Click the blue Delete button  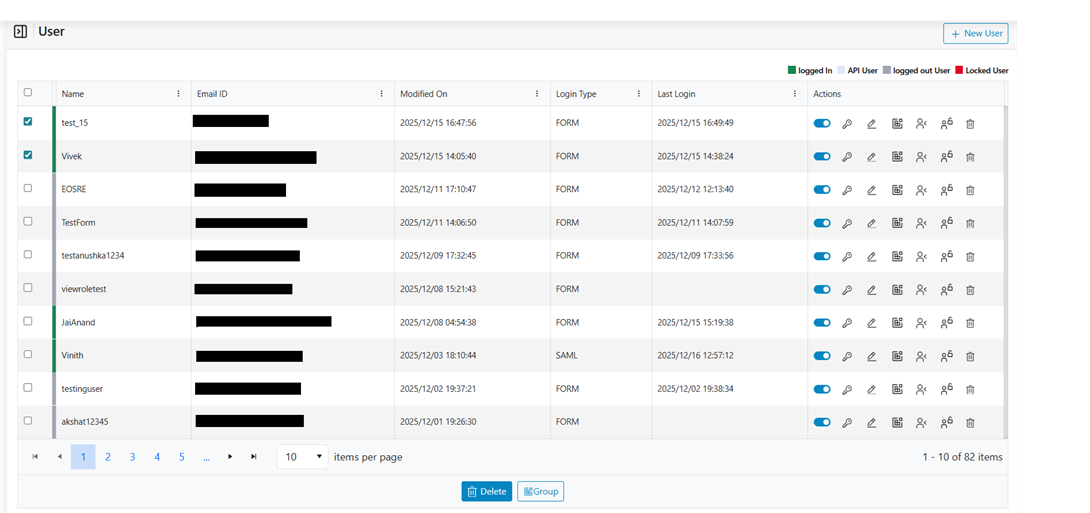point(487,491)
